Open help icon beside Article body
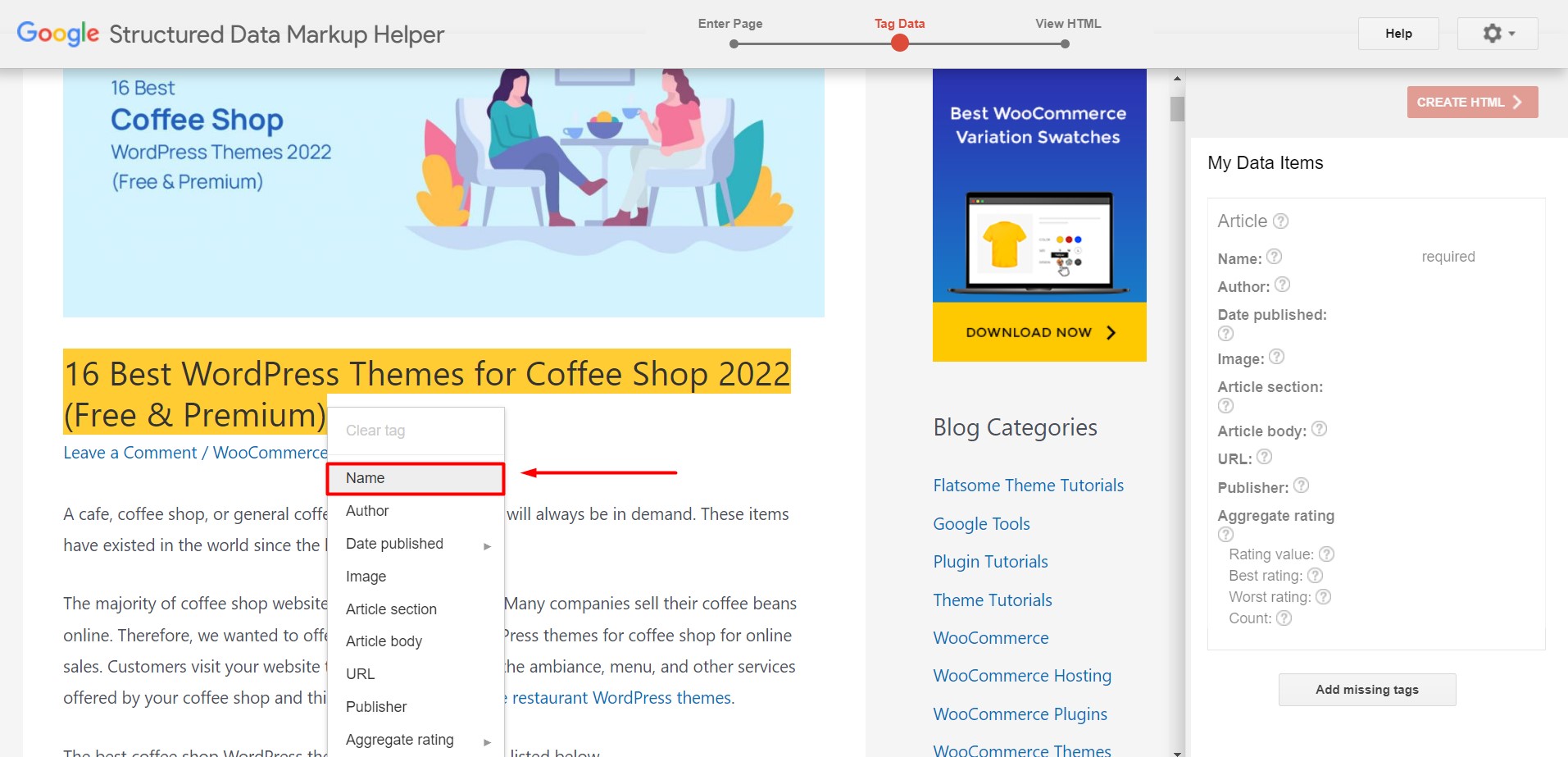The height and width of the screenshot is (757, 1568). pos(1320,429)
